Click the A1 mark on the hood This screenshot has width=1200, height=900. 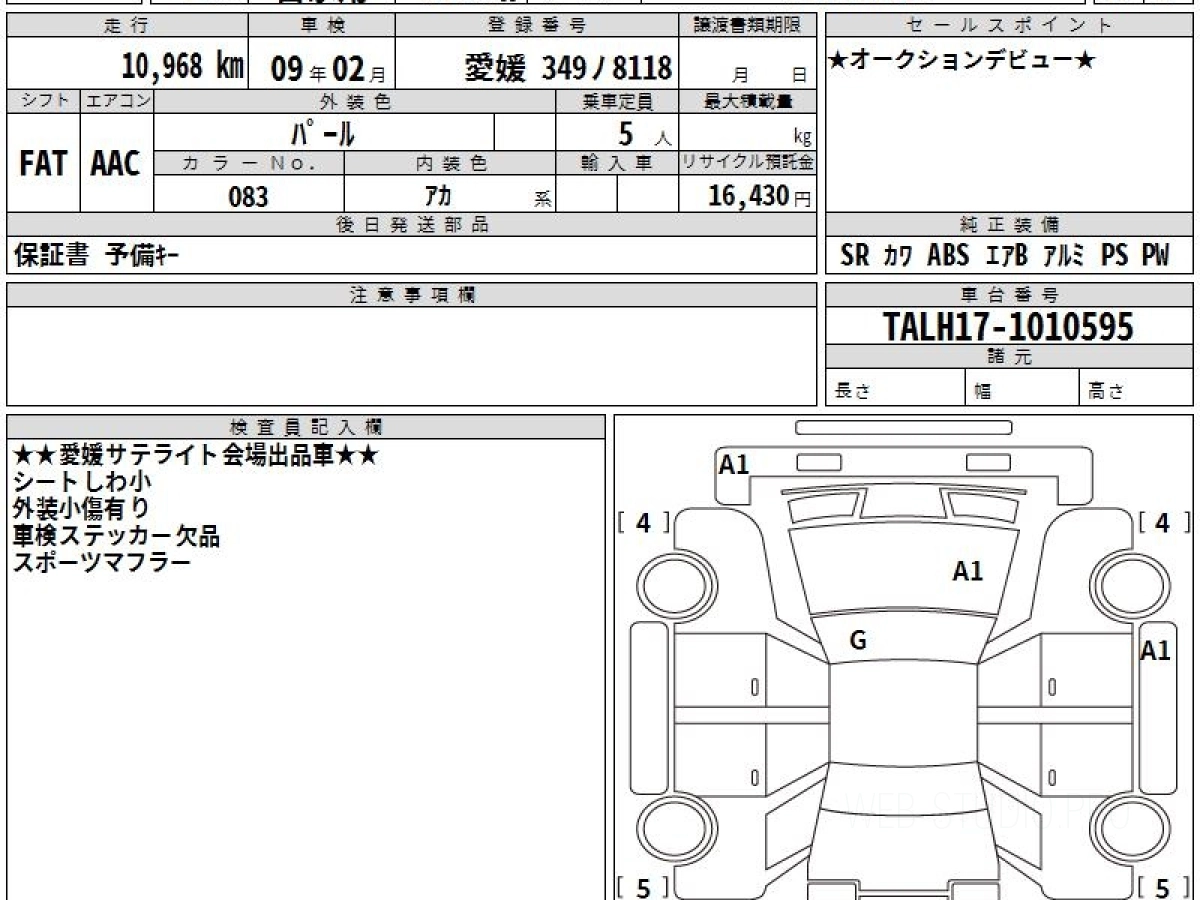click(967, 571)
